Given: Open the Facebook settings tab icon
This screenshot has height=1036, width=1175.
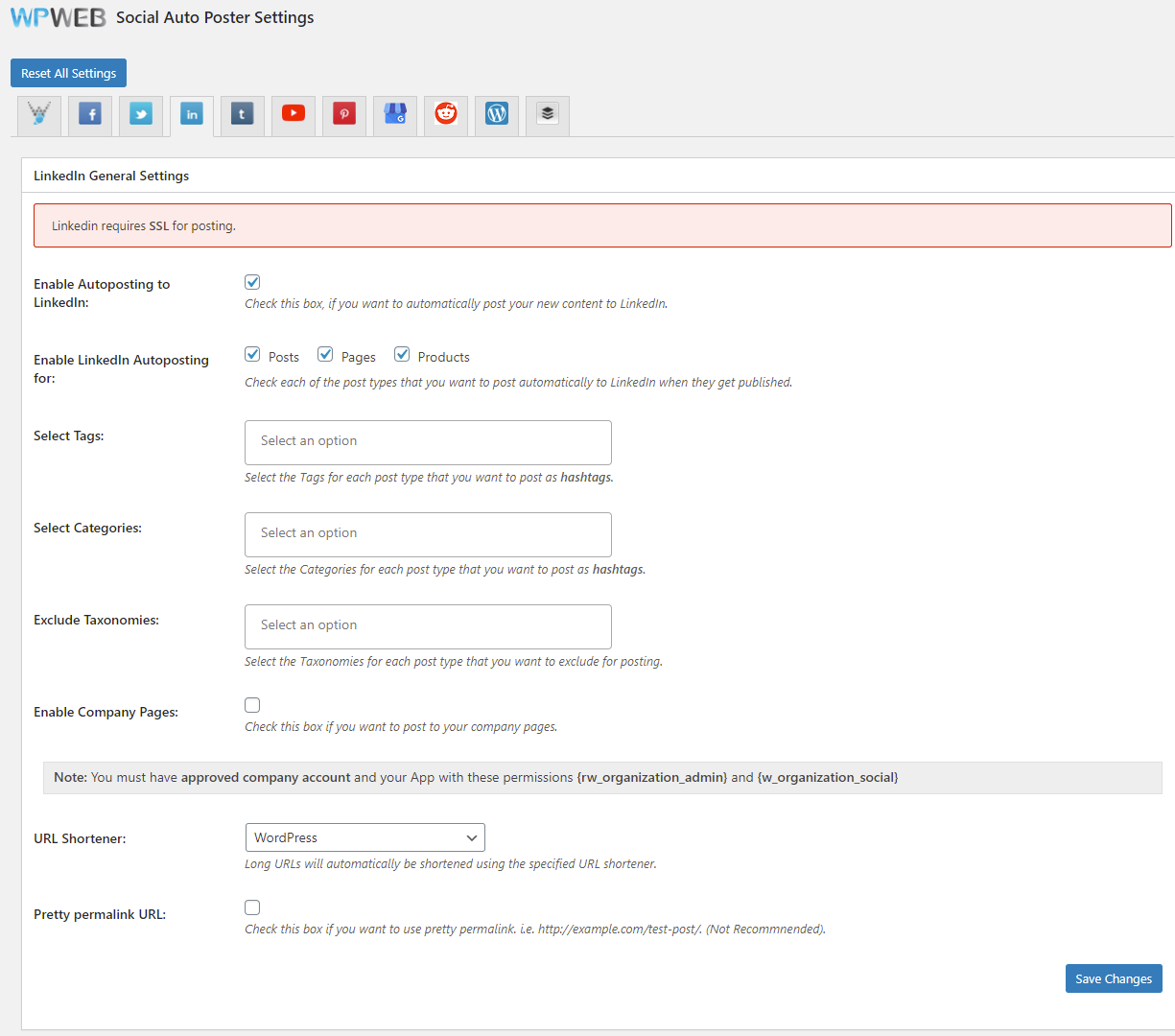Looking at the screenshot, I should coord(89,114).
